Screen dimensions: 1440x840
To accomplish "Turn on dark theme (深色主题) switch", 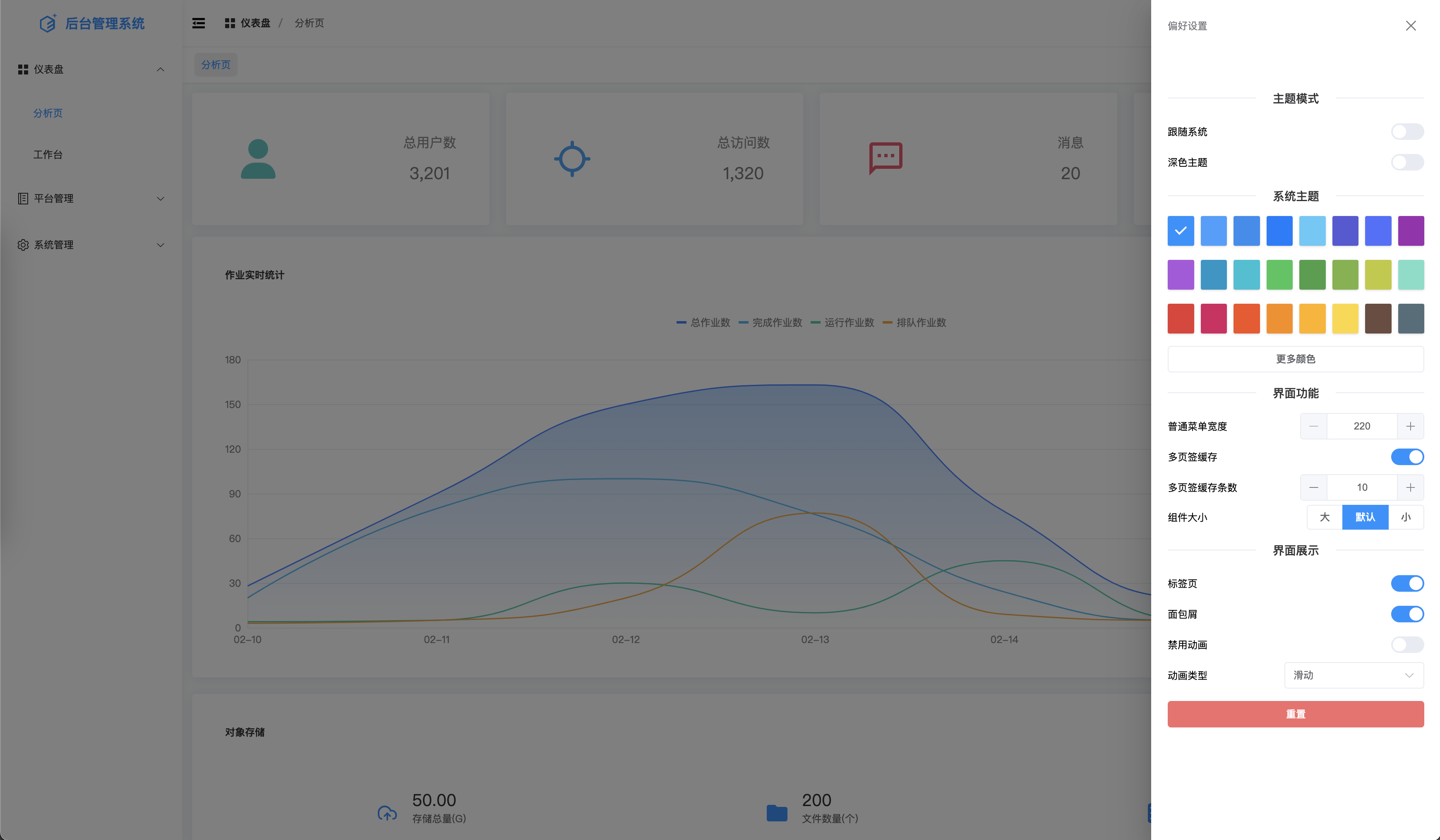I will tap(1406, 162).
